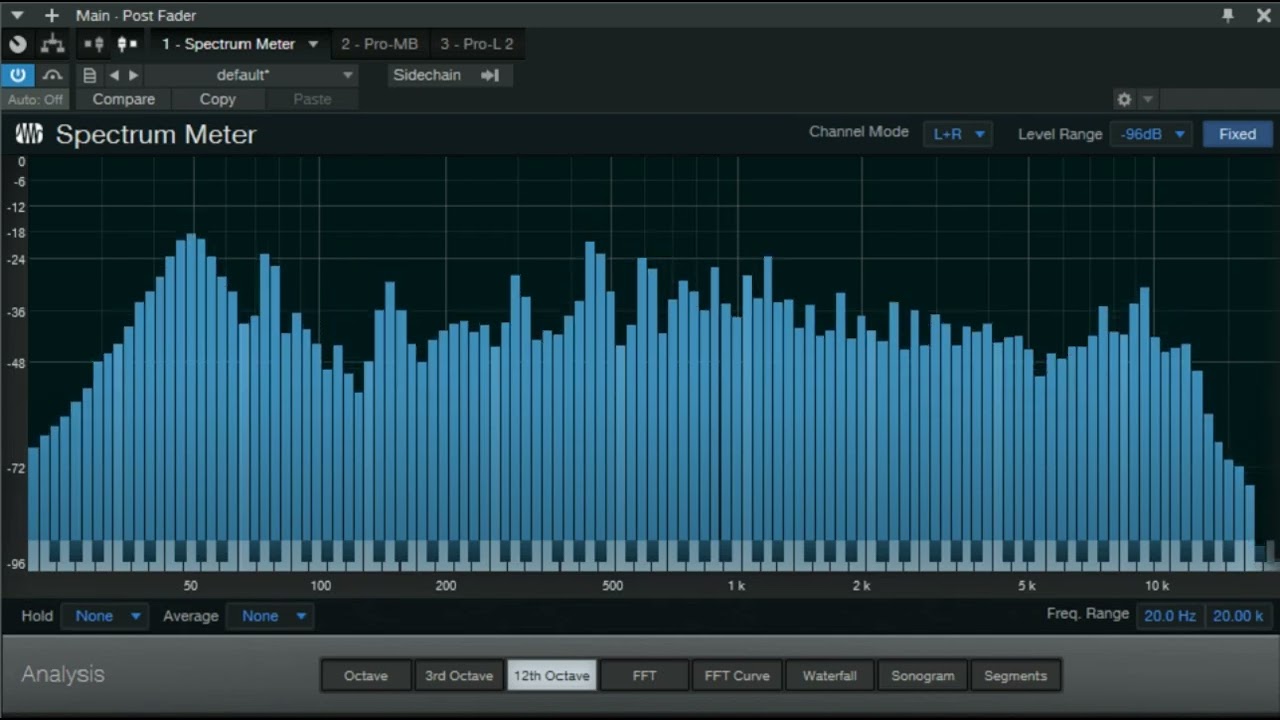Click the PreSonus logo icon
The image size is (1280, 720).
pos(29,134)
